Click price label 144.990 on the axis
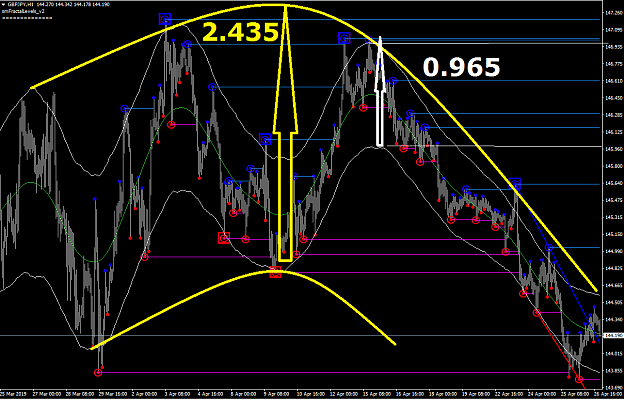The width and height of the screenshot is (625, 407). pyautogui.click(x=614, y=251)
